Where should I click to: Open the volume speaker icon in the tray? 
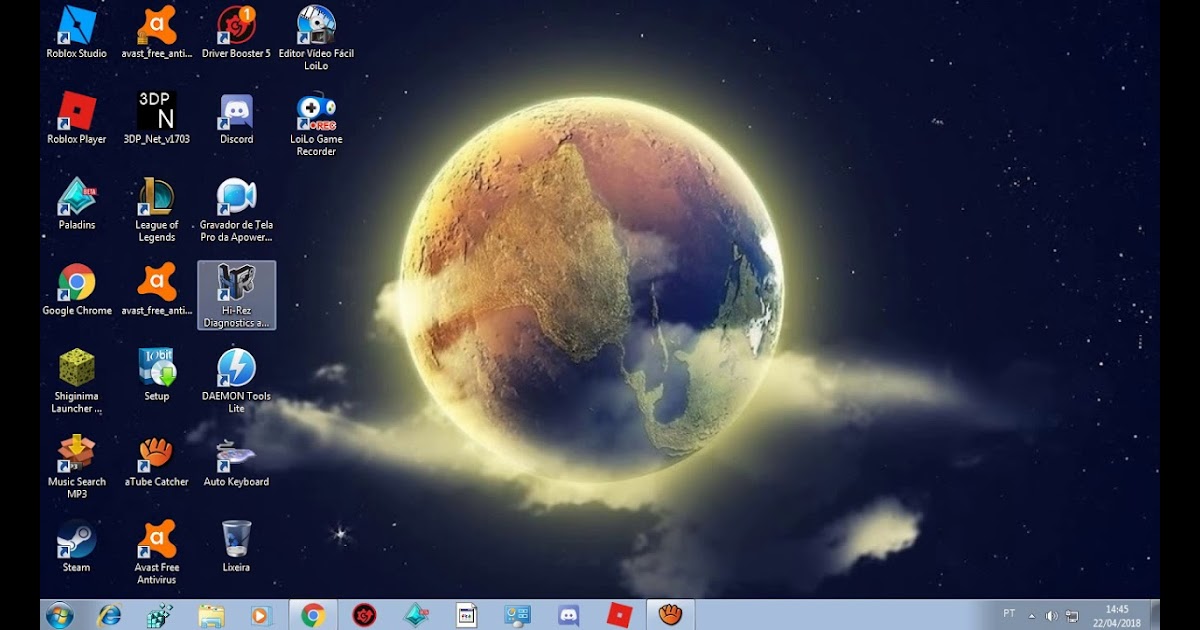pyautogui.click(x=1051, y=616)
